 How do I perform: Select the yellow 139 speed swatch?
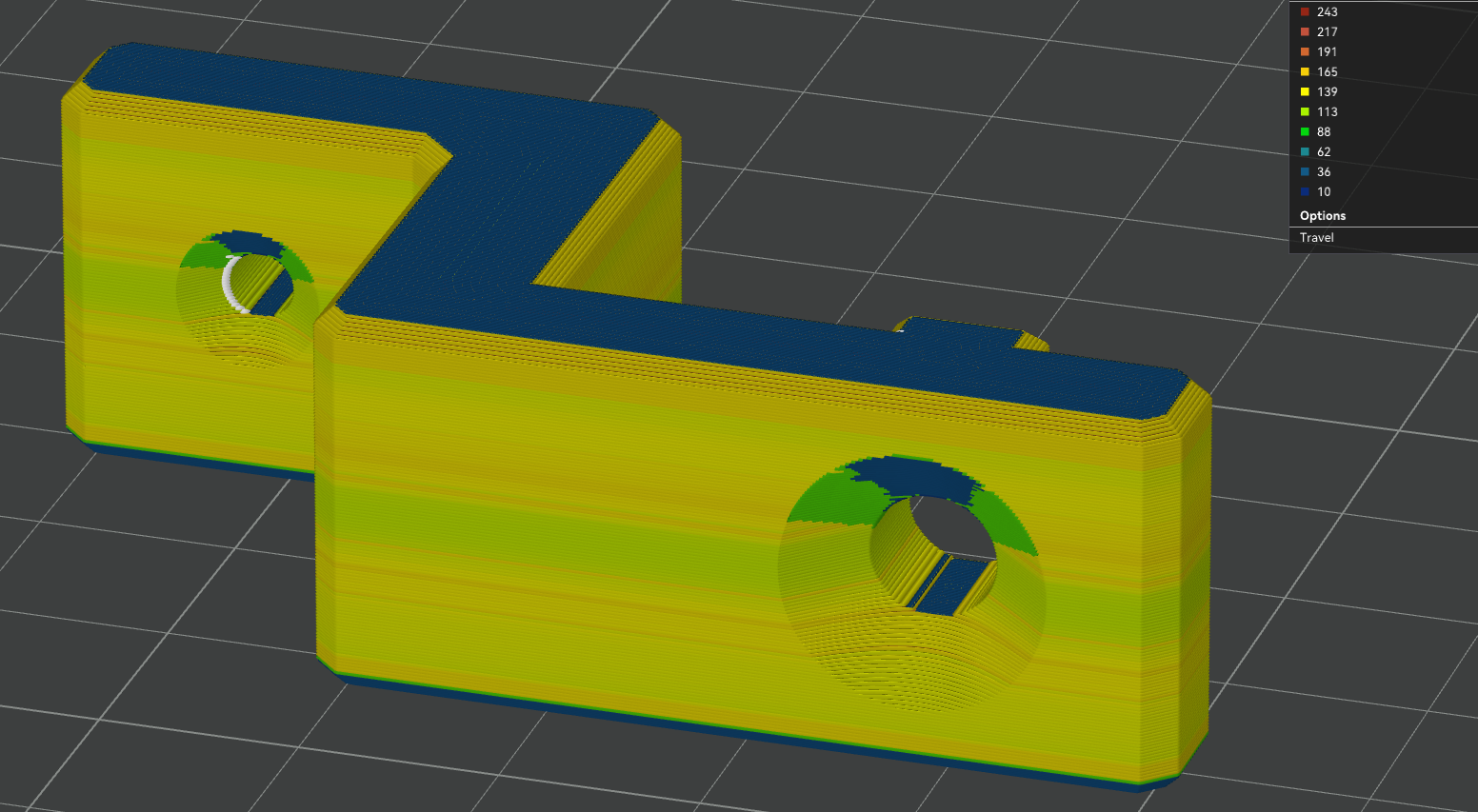[x=1303, y=91]
